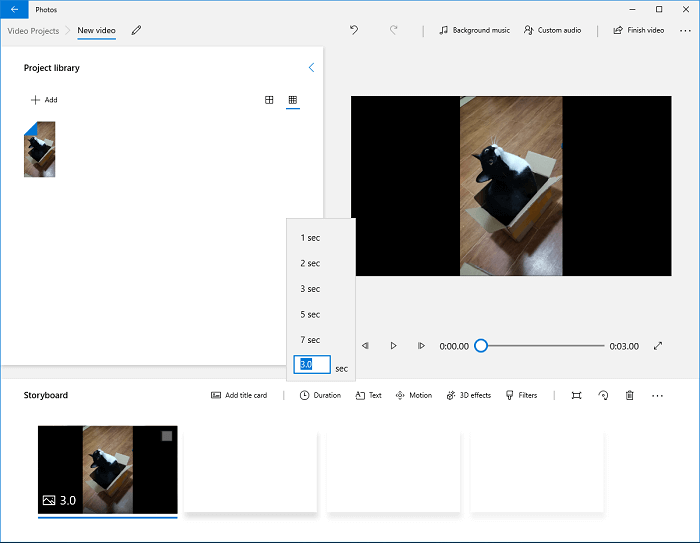Open the Duration dropdown in storyboard

click(x=320, y=395)
